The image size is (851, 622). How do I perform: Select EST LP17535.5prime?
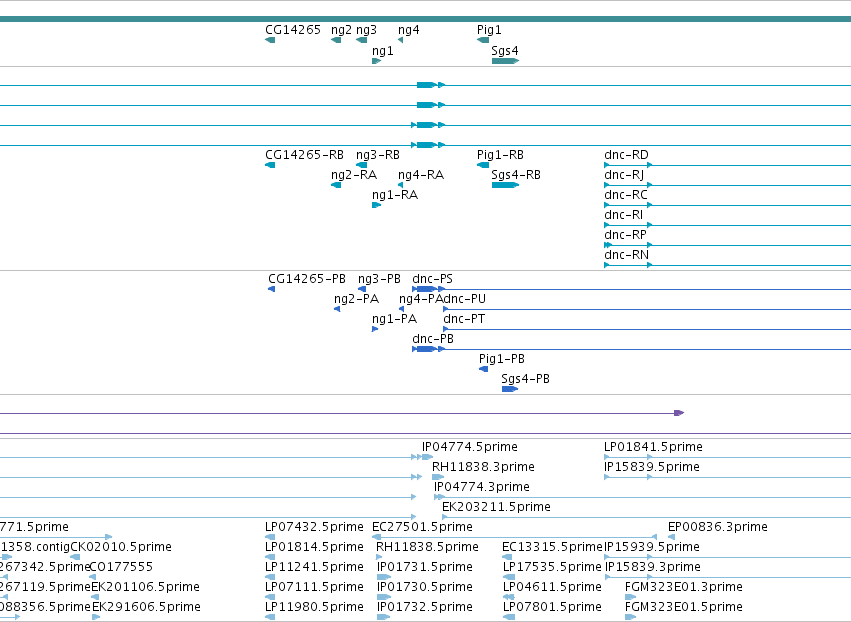(552, 568)
